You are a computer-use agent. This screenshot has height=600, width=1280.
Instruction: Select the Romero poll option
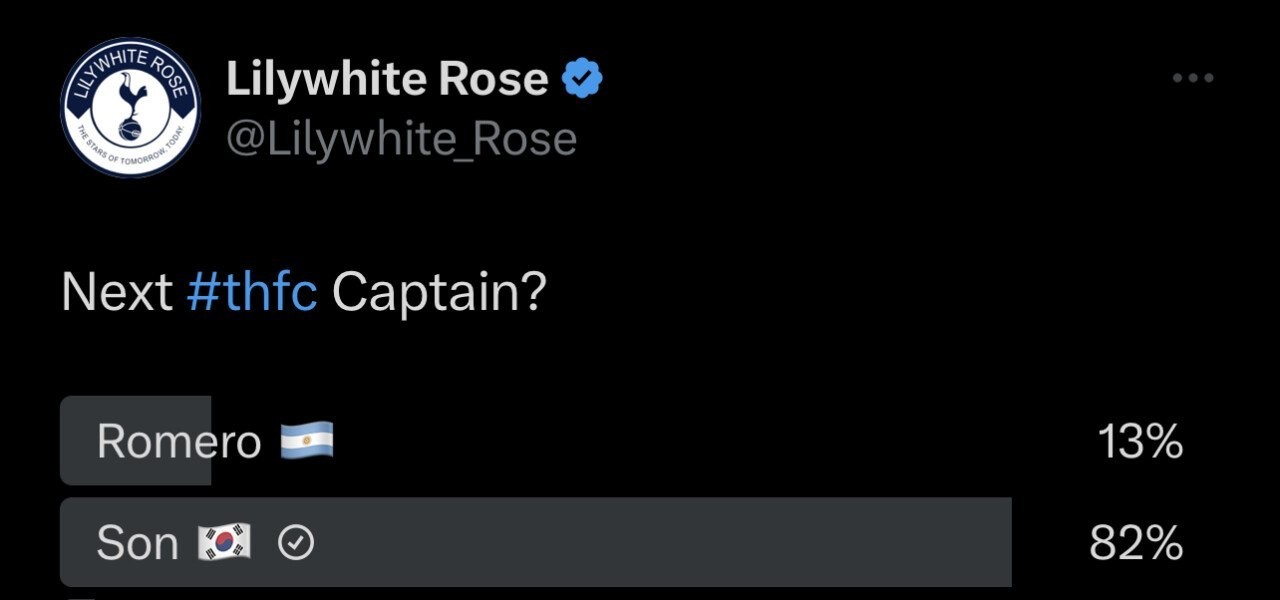[x=179, y=441]
